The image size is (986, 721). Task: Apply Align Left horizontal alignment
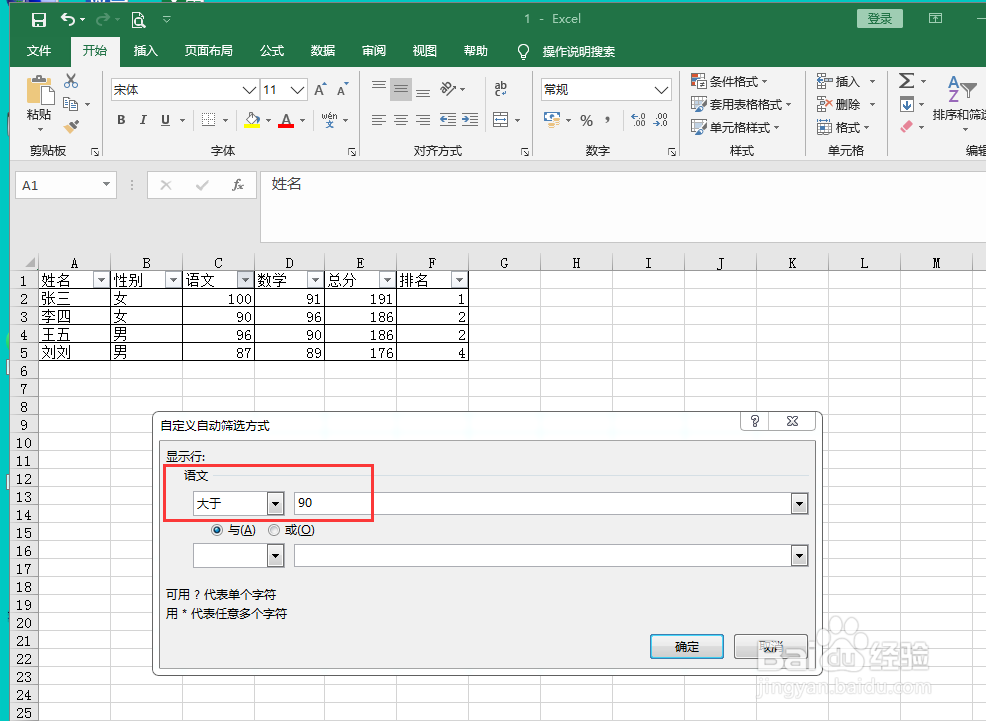pos(379,119)
